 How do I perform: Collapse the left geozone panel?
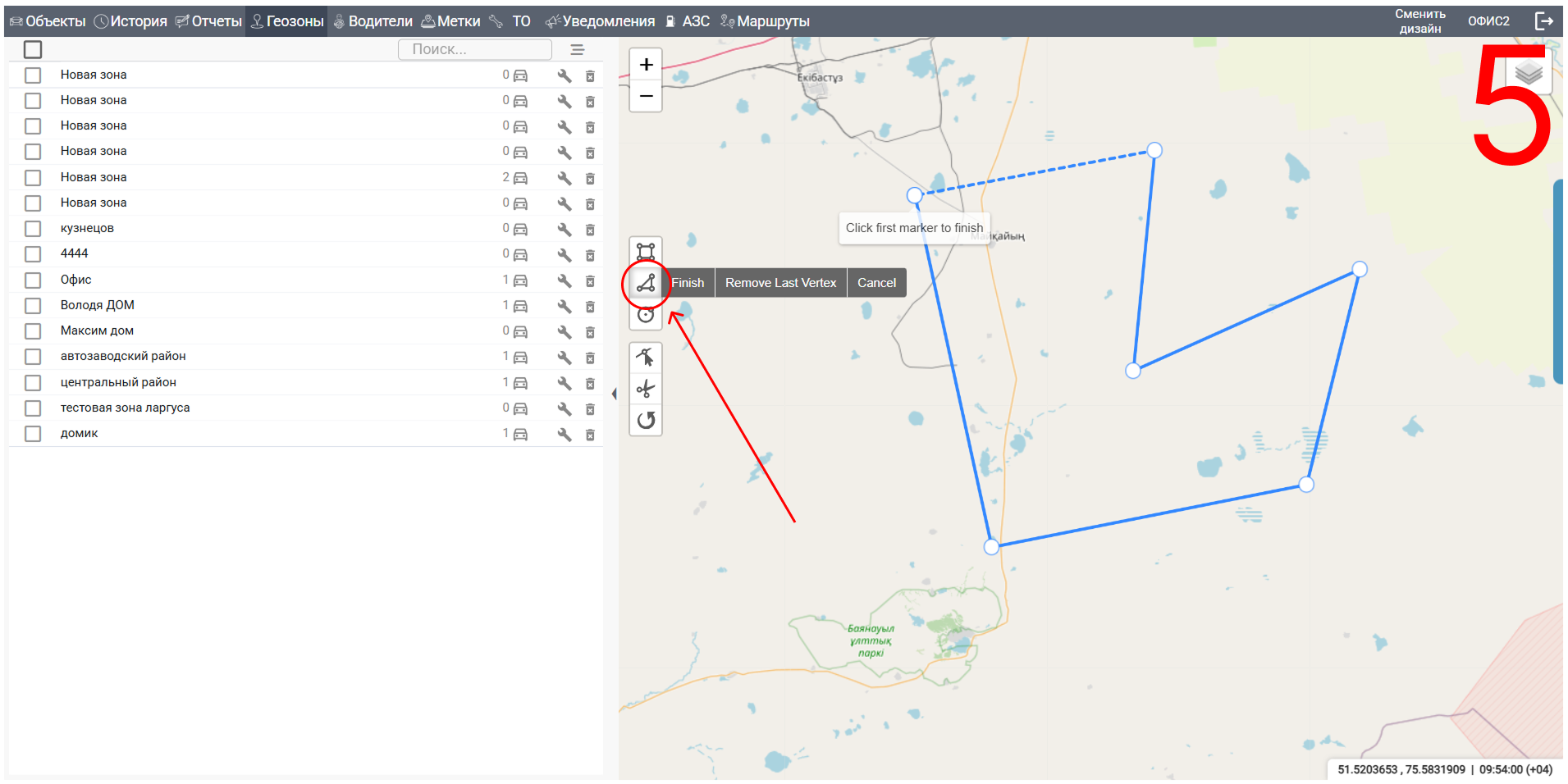pyautogui.click(x=614, y=394)
